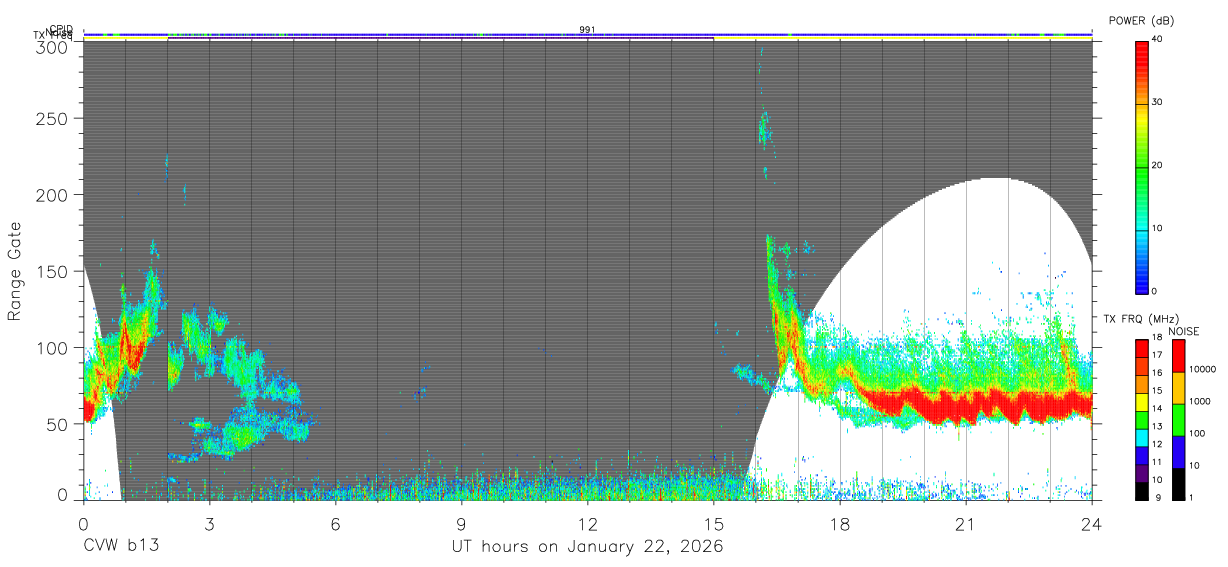Select the red top segment of the power colorbar
The image size is (1228, 567).
[x=1142, y=72]
